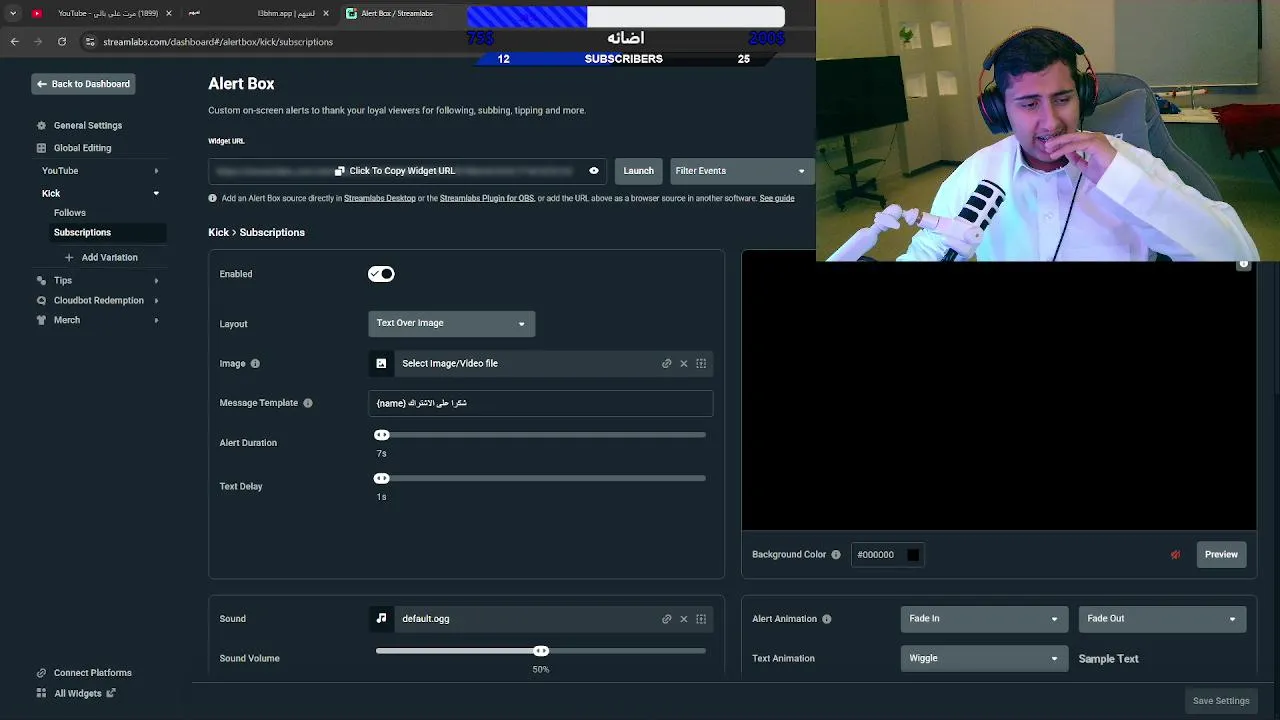Screen dimensions: 1280x720
Task: Click the Background Color hex field
Action: [888, 555]
